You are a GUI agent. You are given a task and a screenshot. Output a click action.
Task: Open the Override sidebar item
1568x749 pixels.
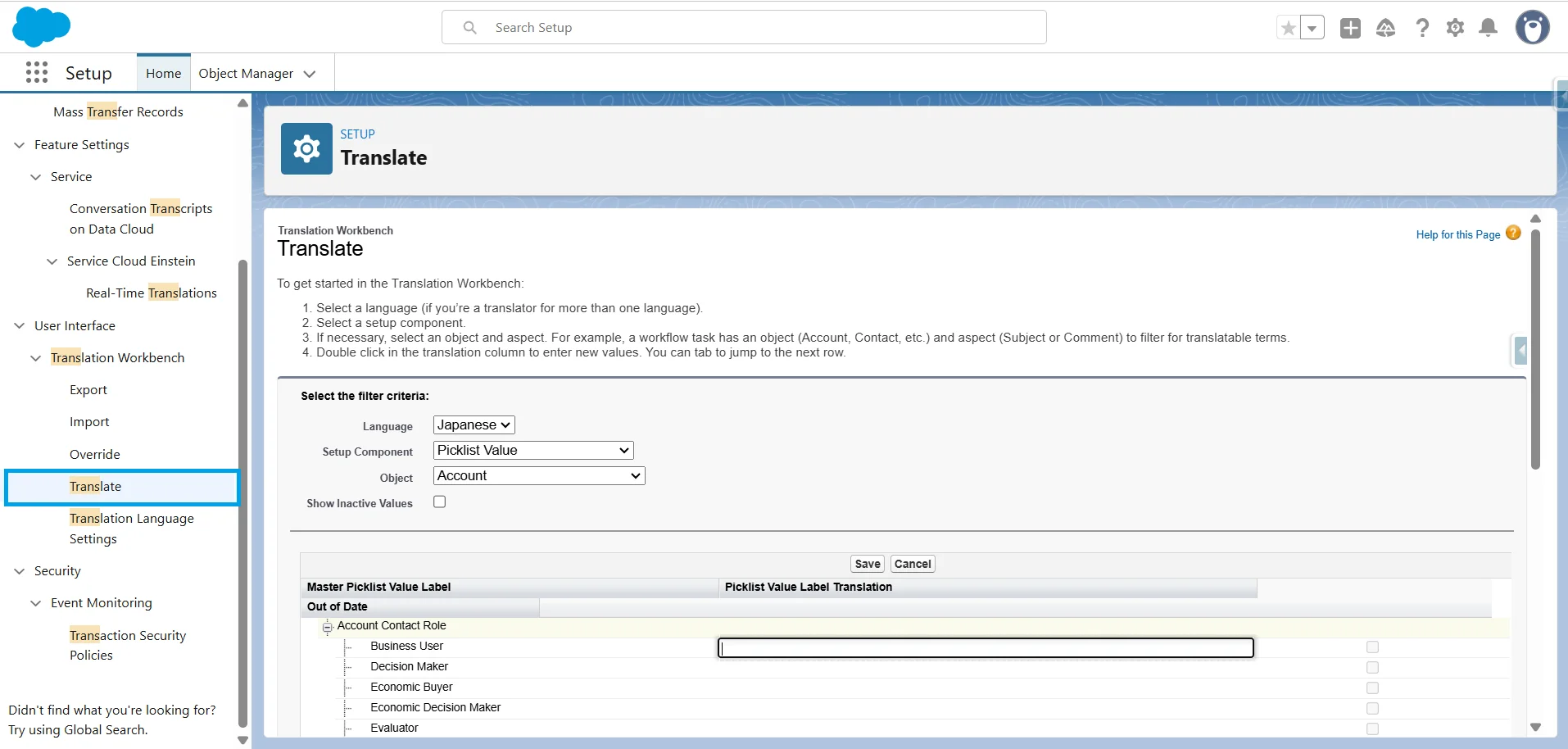[95, 454]
